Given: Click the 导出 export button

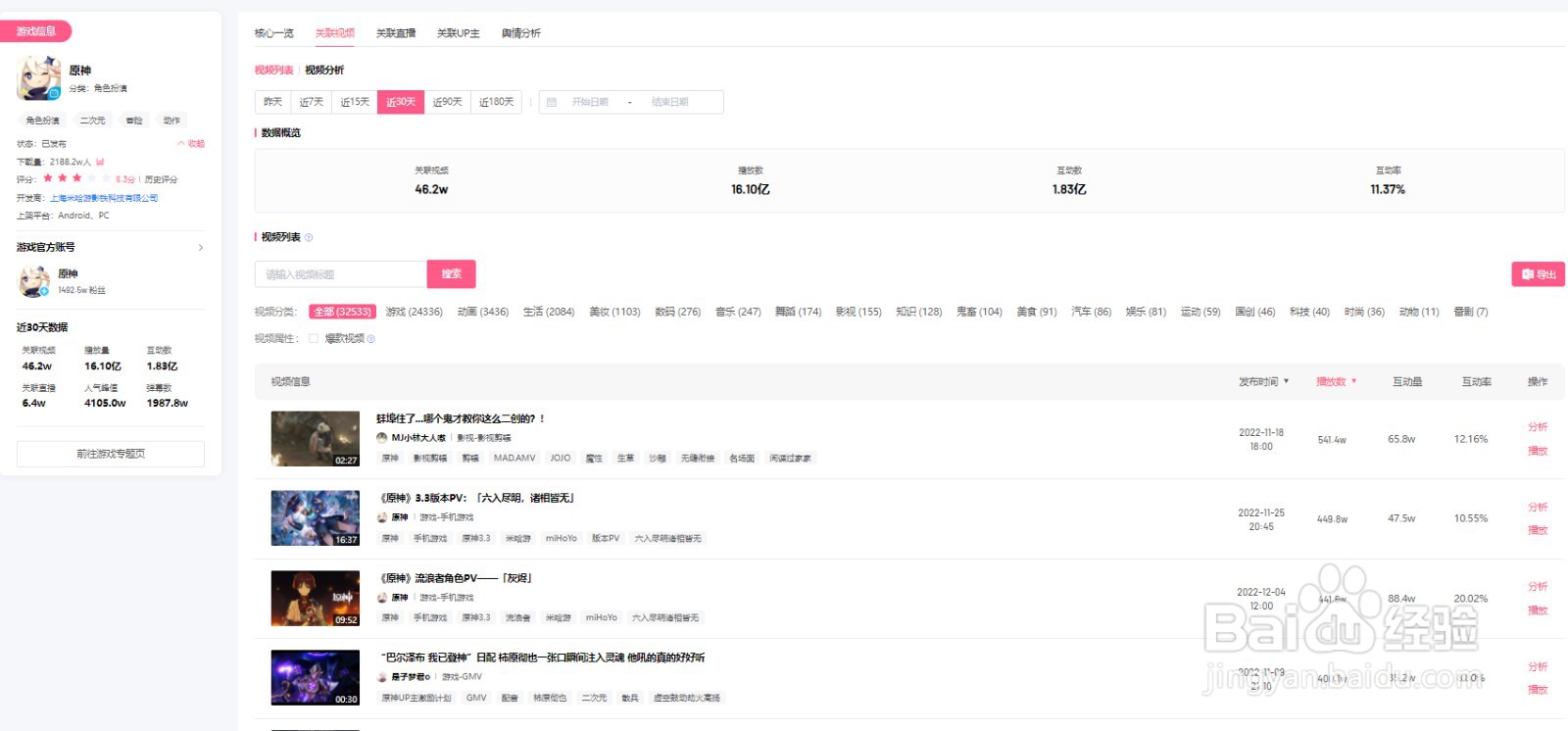Looking at the screenshot, I should pos(1539,274).
